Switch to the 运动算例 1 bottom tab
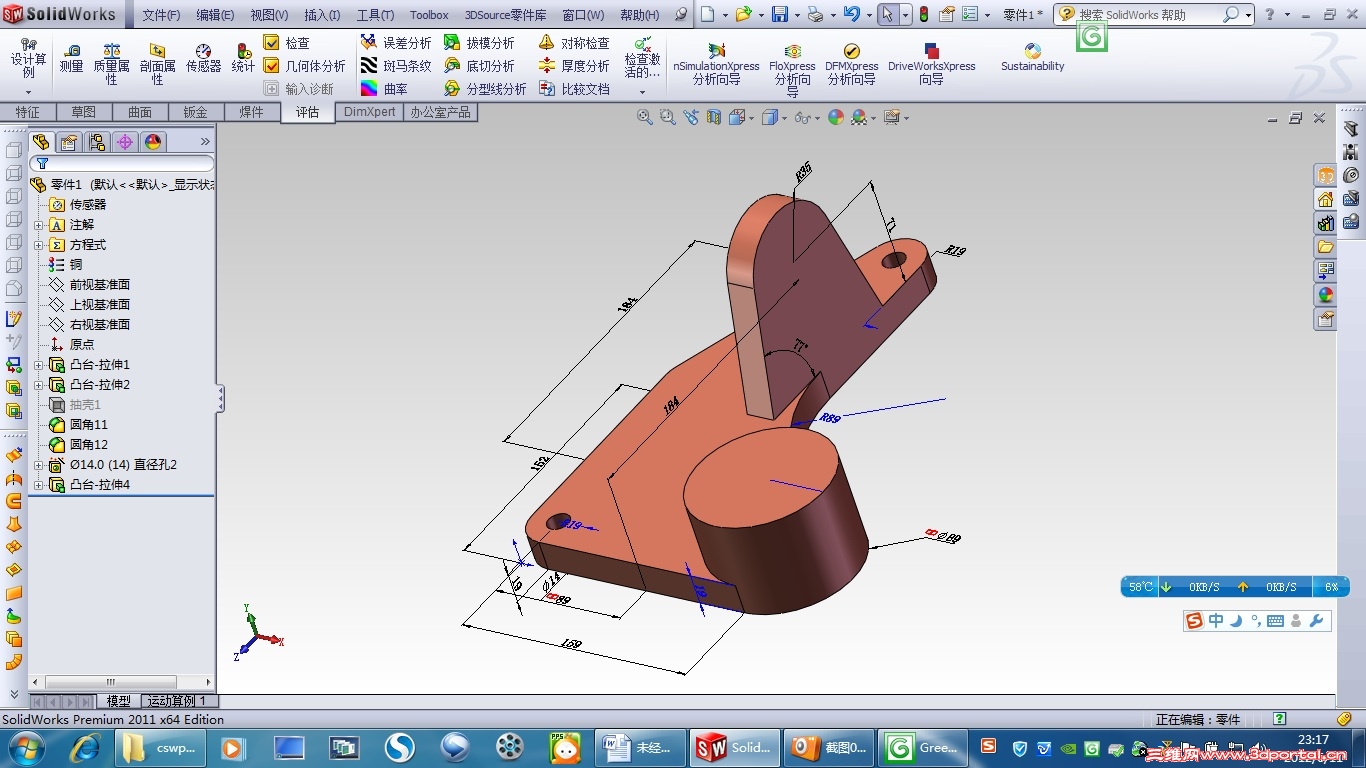 coord(177,701)
